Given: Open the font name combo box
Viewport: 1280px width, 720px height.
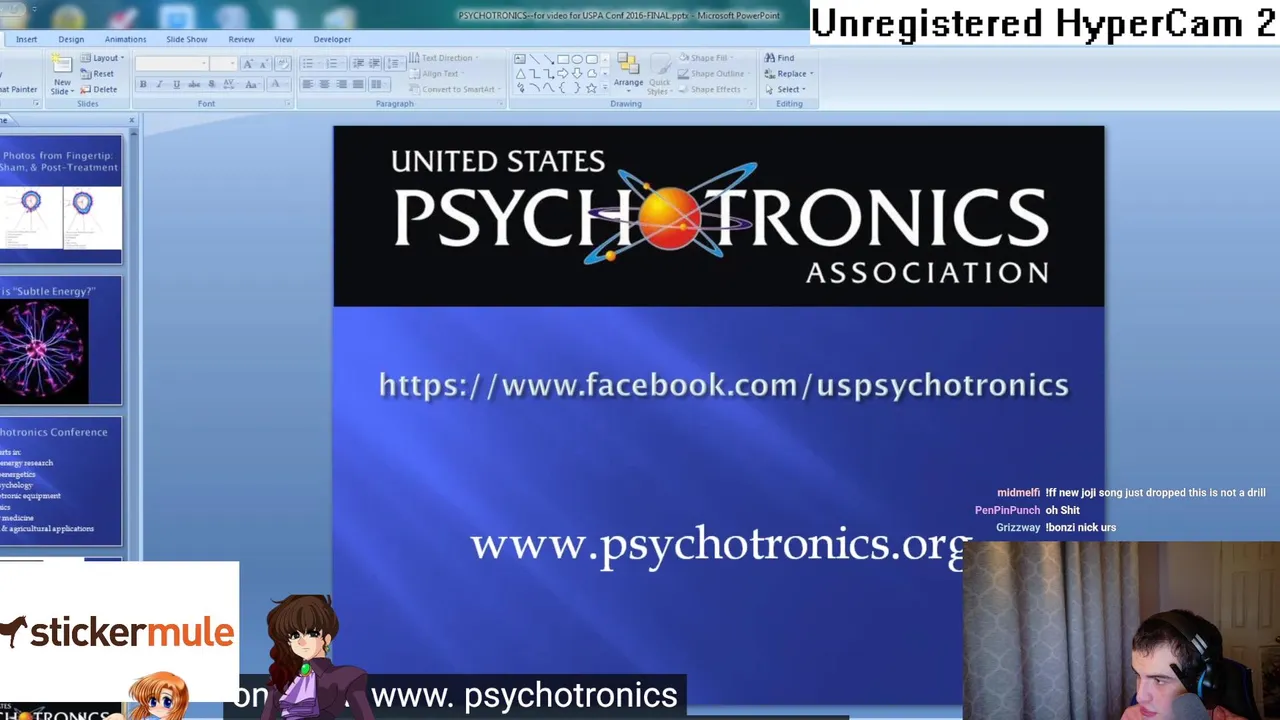Looking at the screenshot, I should [172, 64].
